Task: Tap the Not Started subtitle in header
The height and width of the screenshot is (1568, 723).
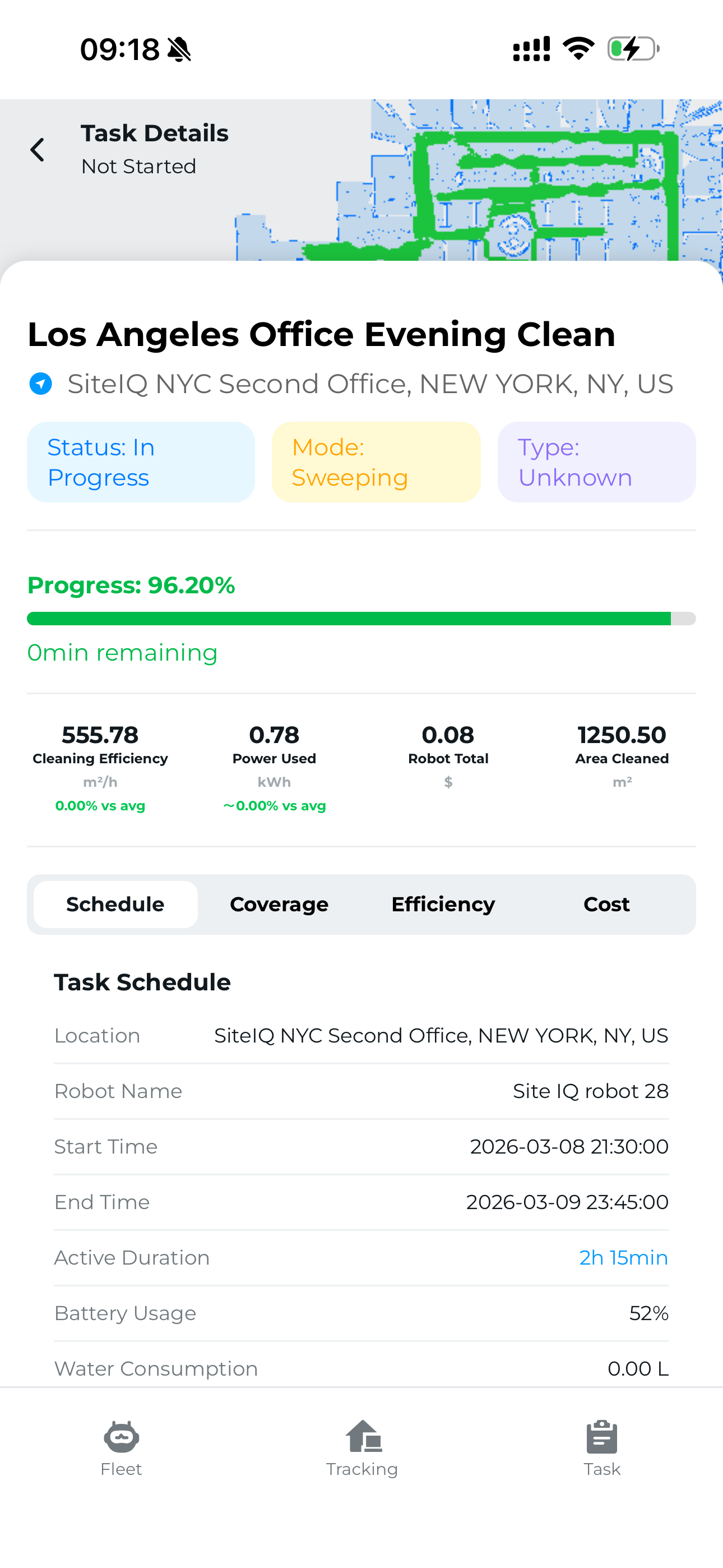Action: coord(139,166)
